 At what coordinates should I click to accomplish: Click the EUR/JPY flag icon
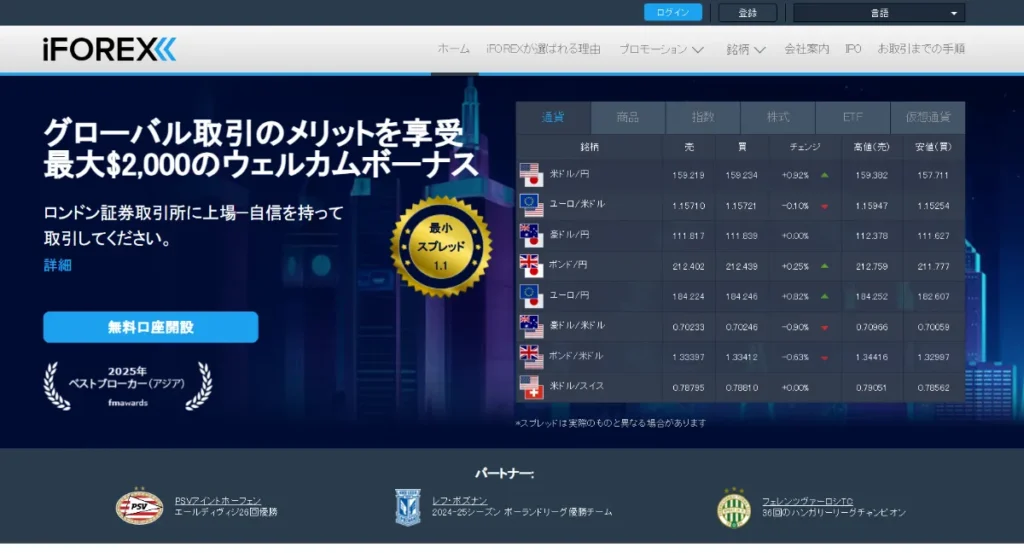(531, 296)
